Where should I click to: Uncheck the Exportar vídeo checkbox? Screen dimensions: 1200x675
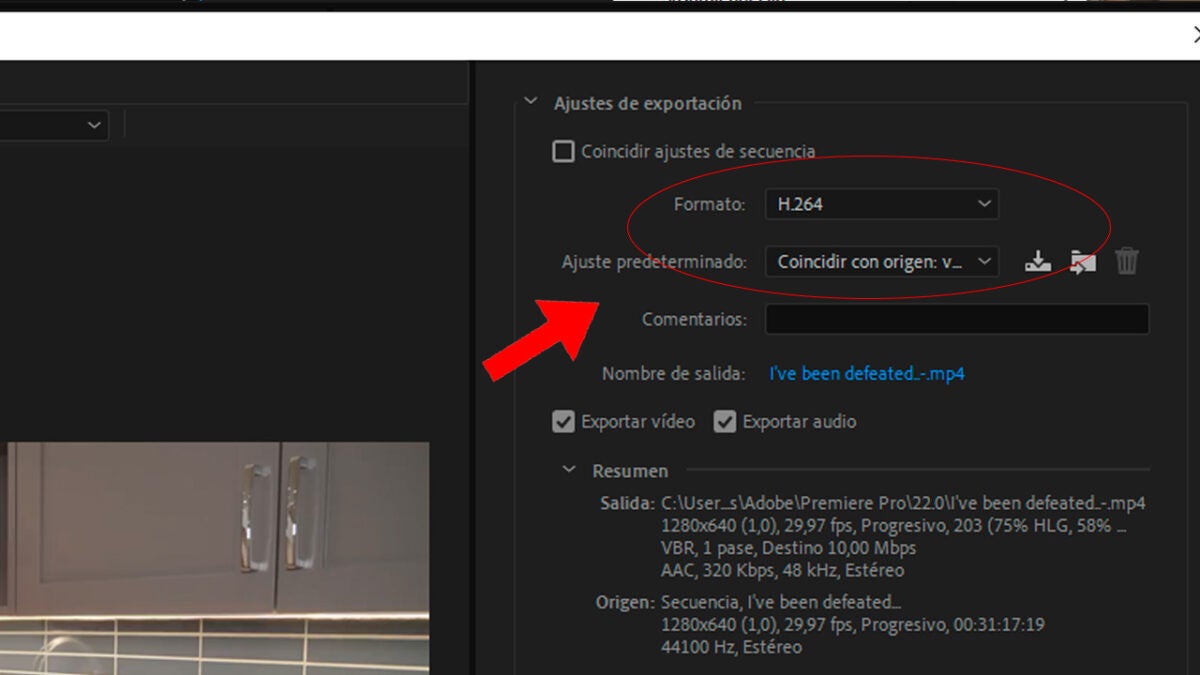[x=564, y=422]
